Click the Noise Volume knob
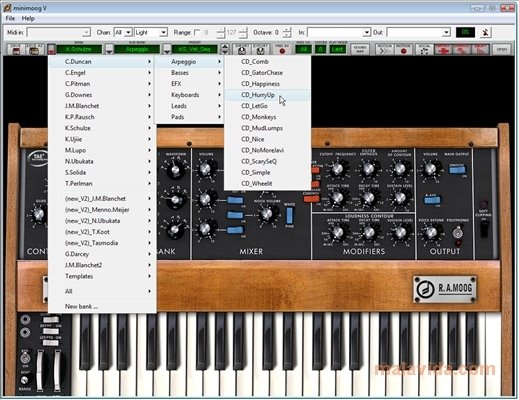This screenshot has width=519, height=400. point(267,214)
